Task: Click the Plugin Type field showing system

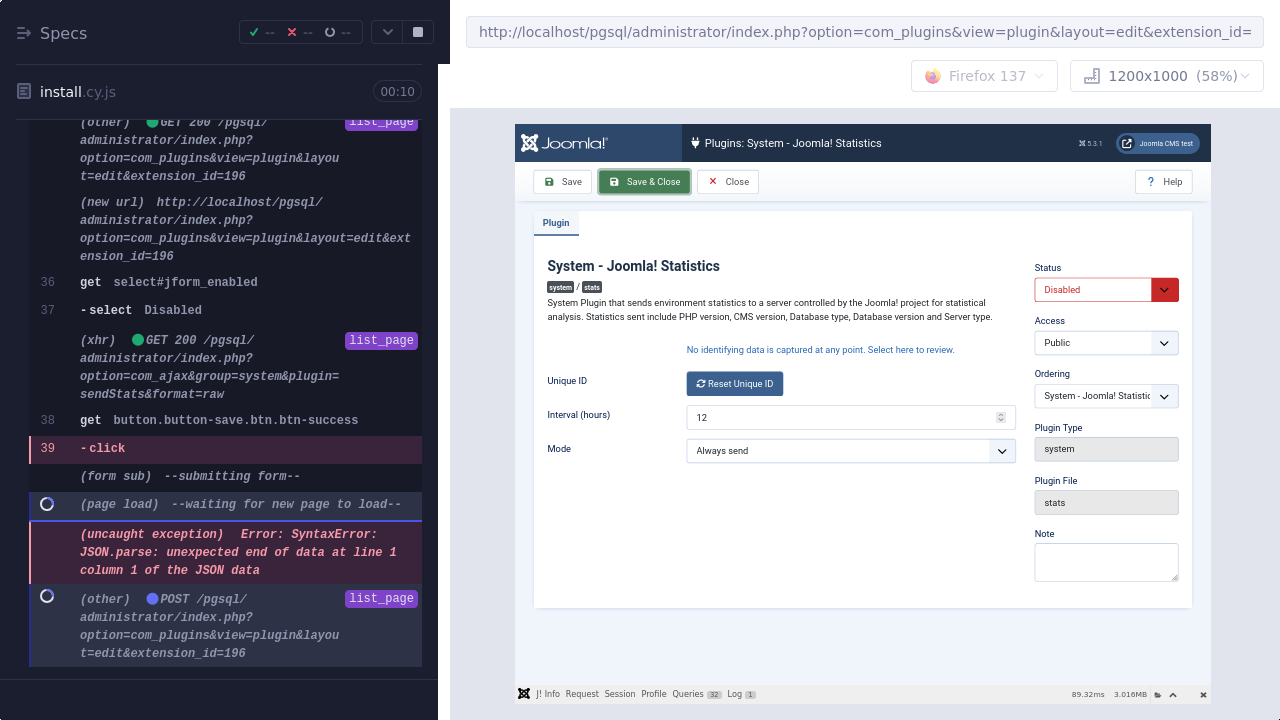Action: pos(1106,449)
